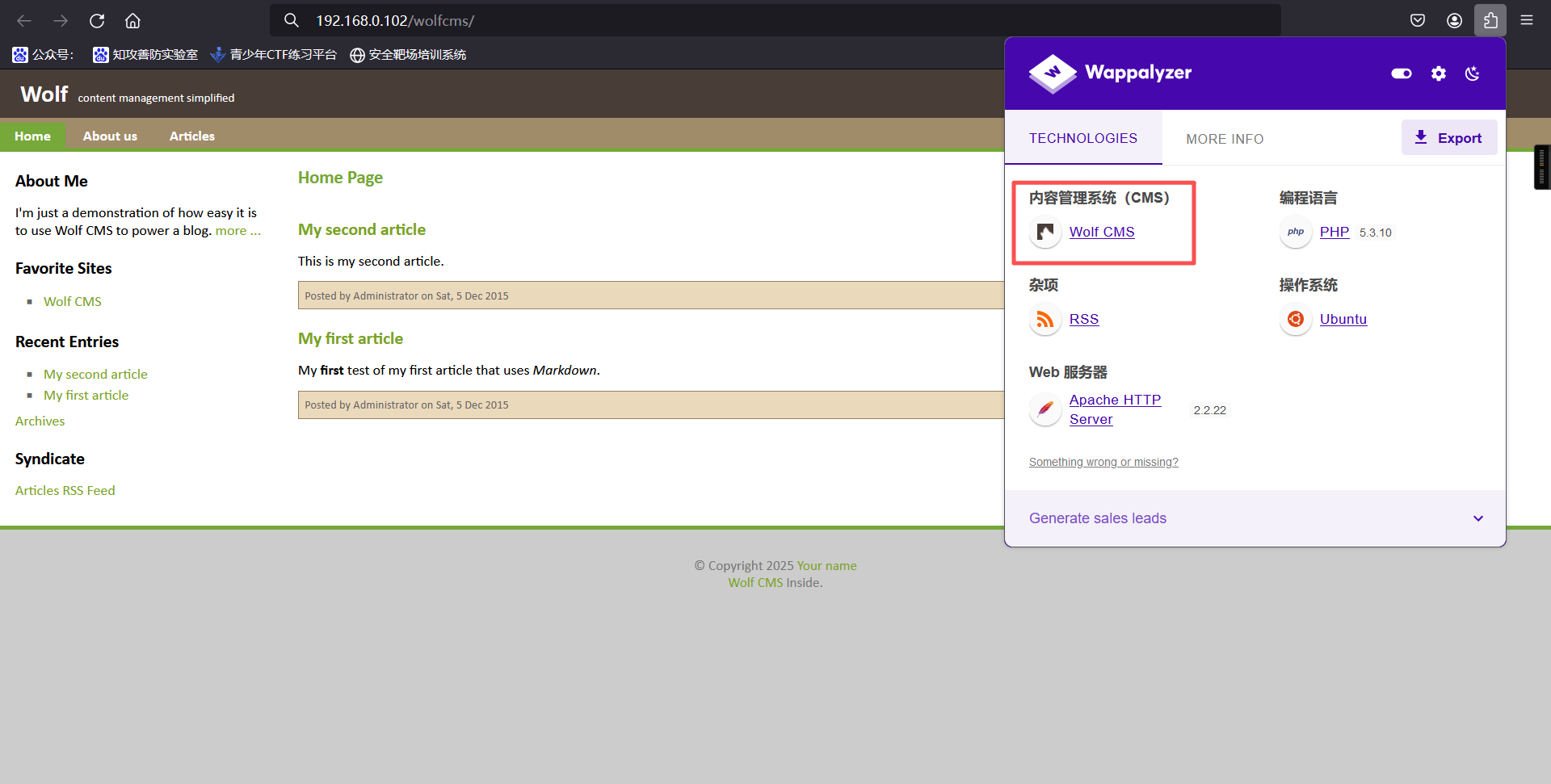Open the Ubuntu link in Wappalyzer
Viewport: 1551px width, 784px height.
coord(1343,320)
